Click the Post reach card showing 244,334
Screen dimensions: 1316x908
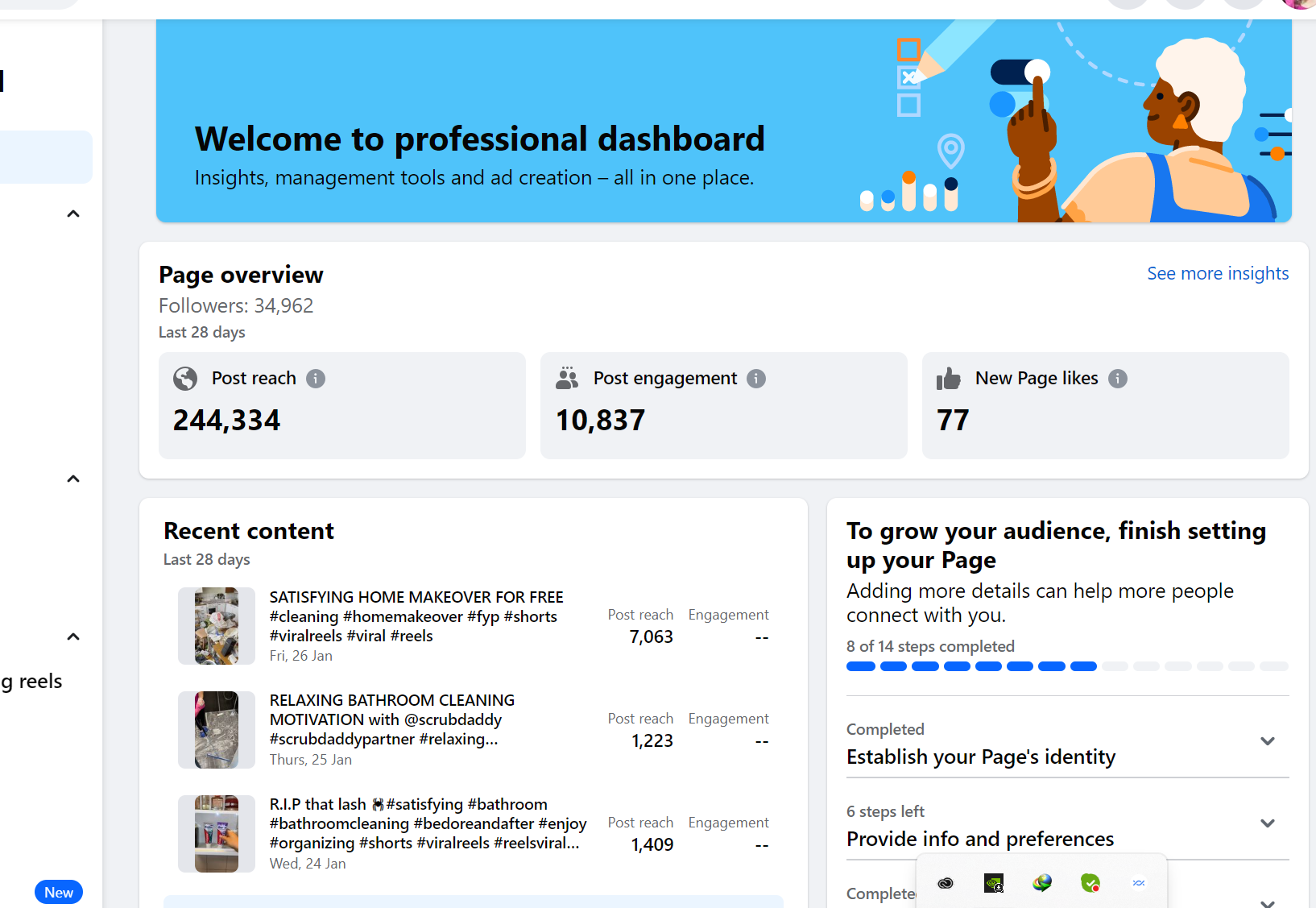point(342,405)
